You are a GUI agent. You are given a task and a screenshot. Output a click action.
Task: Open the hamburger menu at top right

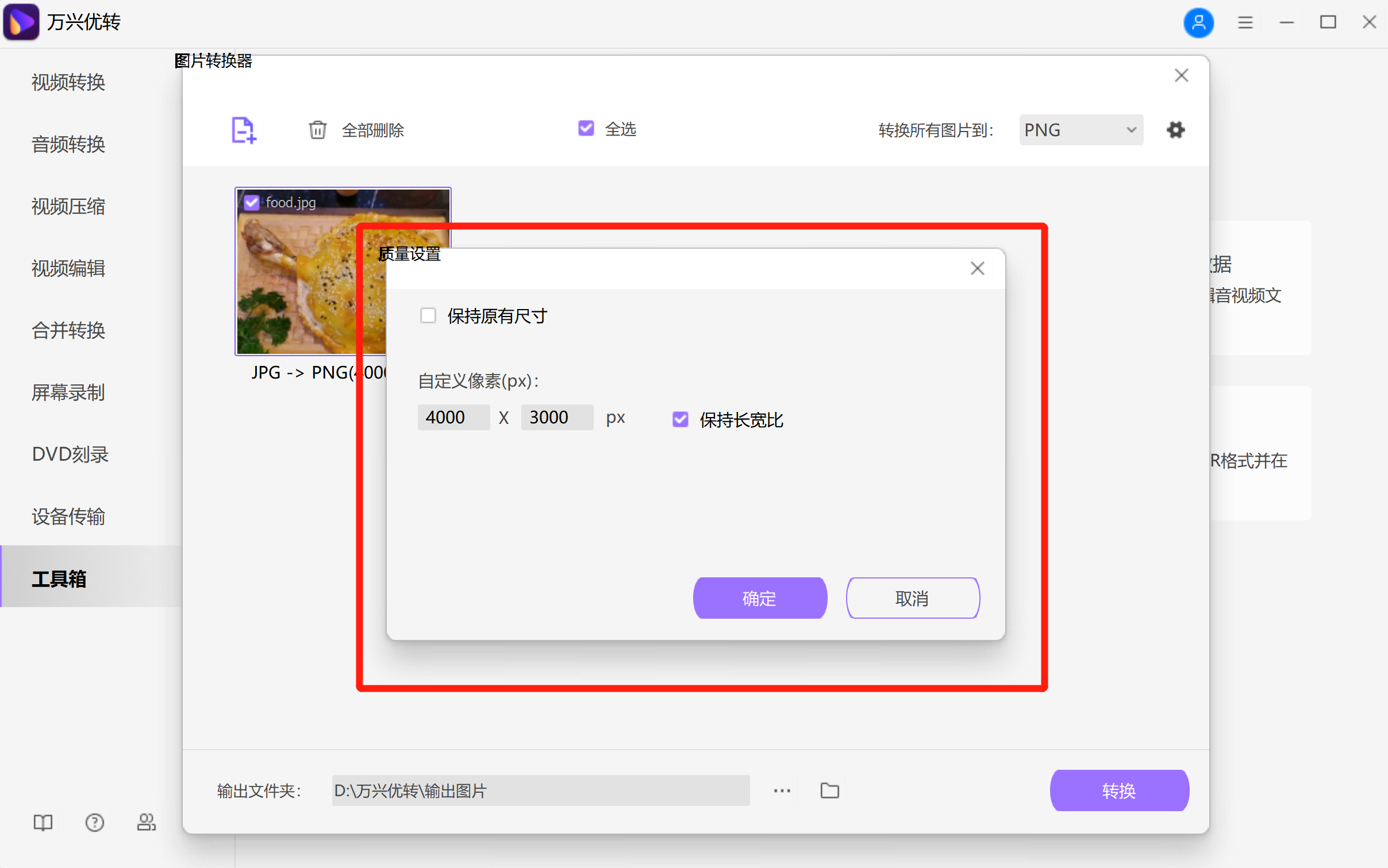point(1245,22)
